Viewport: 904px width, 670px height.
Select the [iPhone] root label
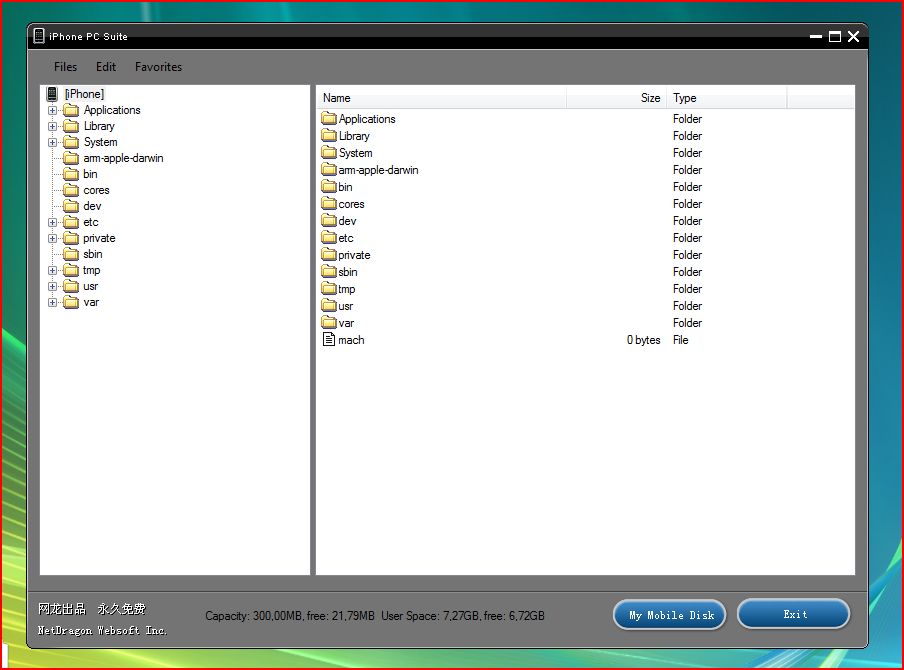[x=85, y=94]
